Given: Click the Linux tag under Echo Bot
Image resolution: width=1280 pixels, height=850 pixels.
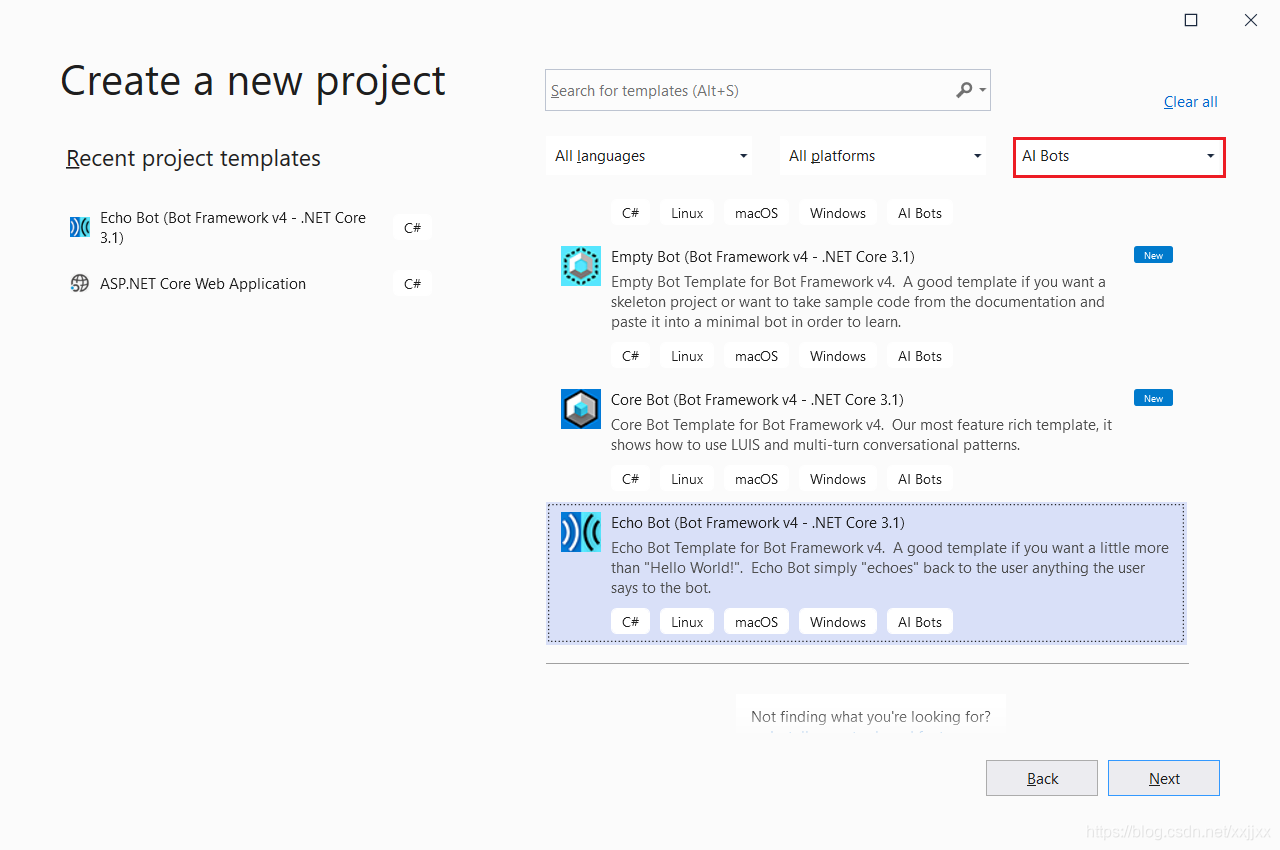Looking at the screenshot, I should point(687,622).
